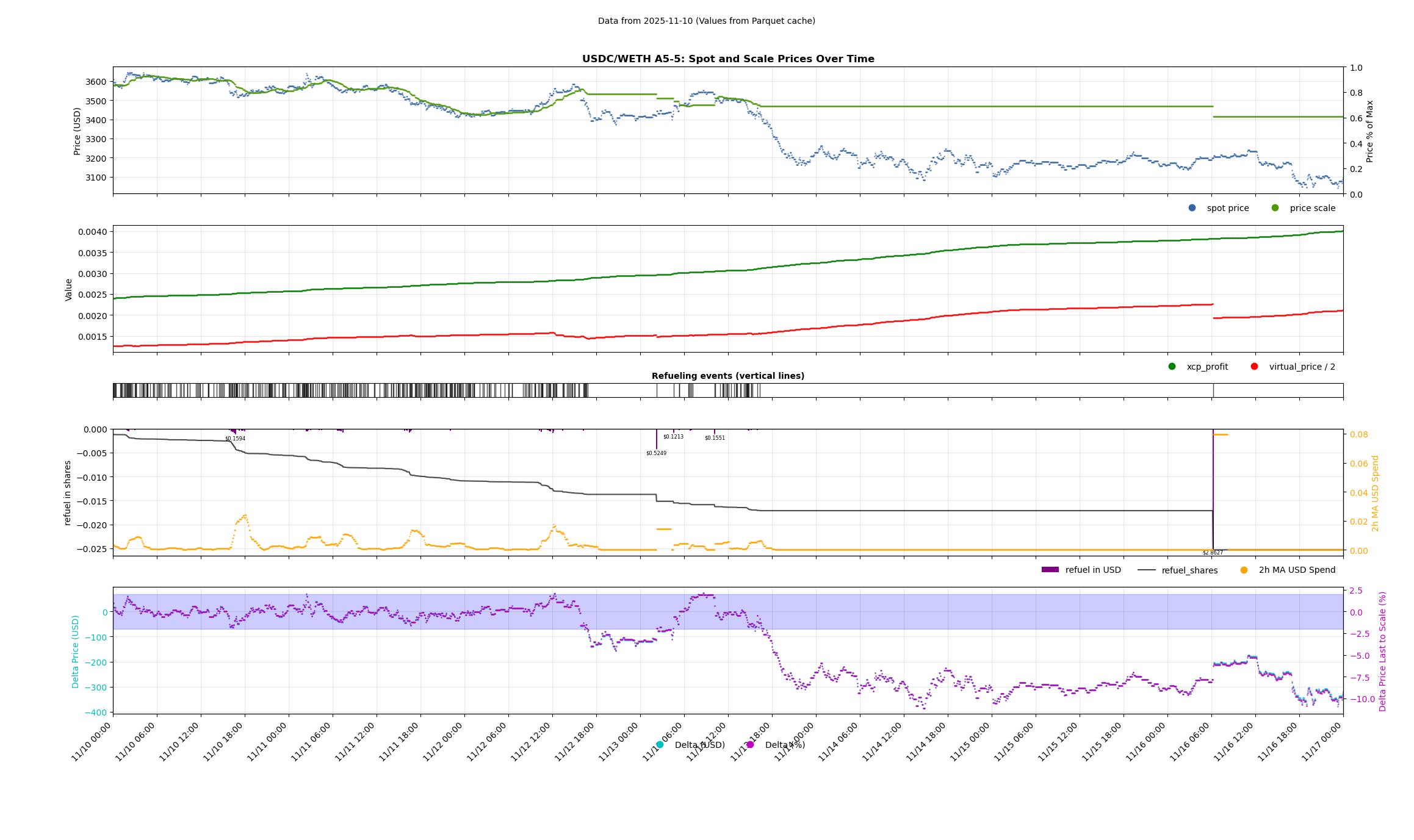Click the $0.5249 refuel annotation label

(x=656, y=453)
